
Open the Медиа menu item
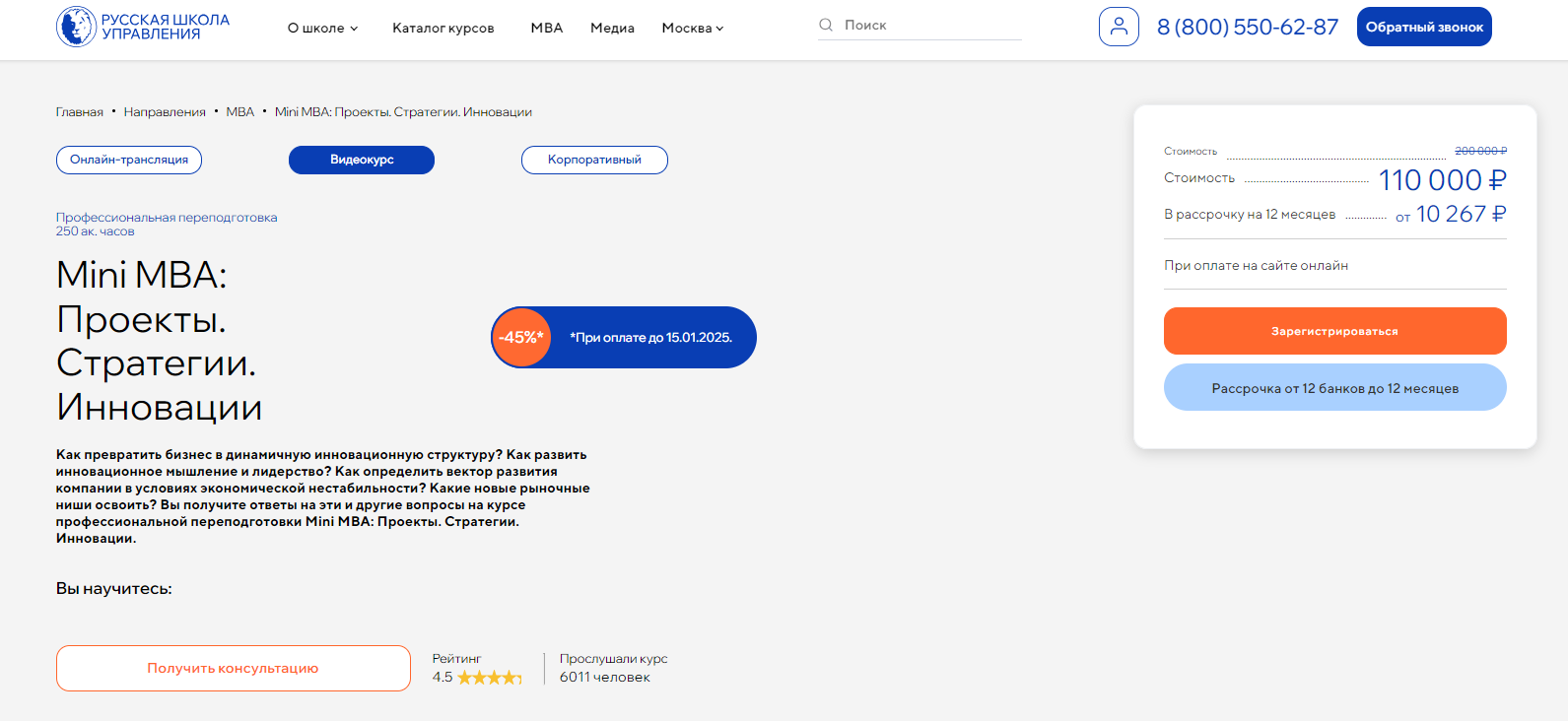tap(612, 28)
